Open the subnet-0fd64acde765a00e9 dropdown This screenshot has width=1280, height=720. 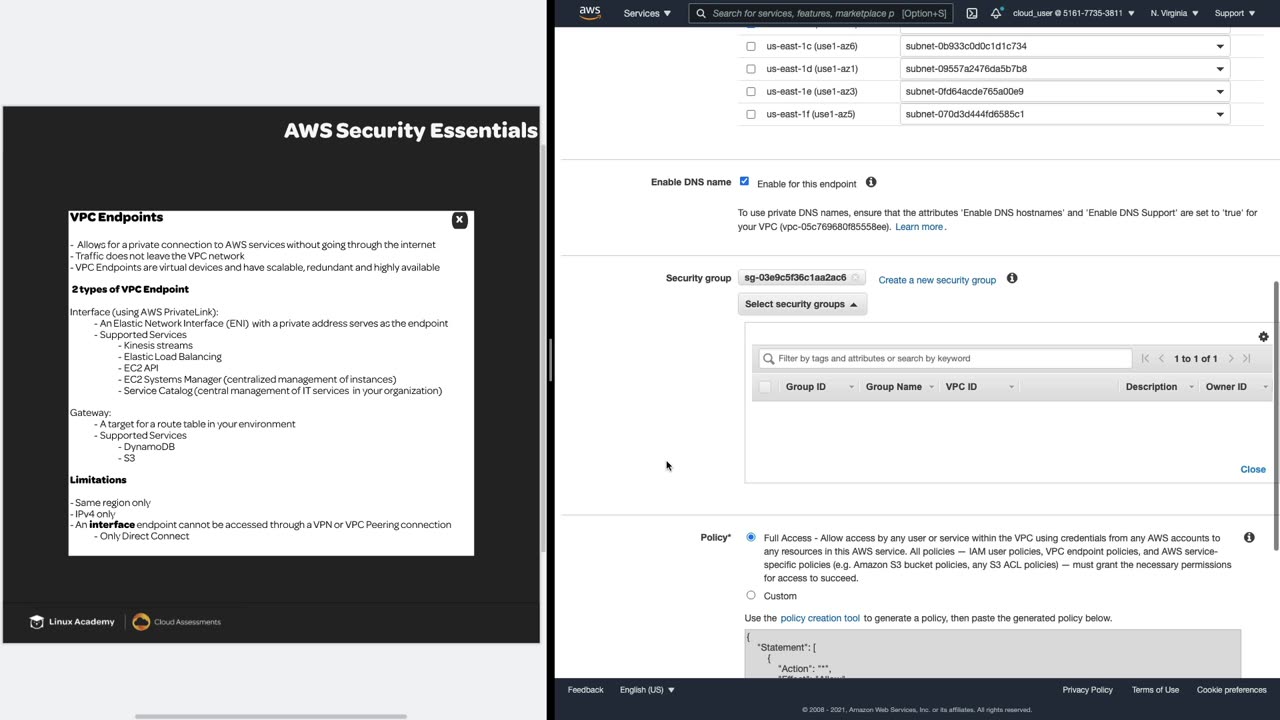1065,91
